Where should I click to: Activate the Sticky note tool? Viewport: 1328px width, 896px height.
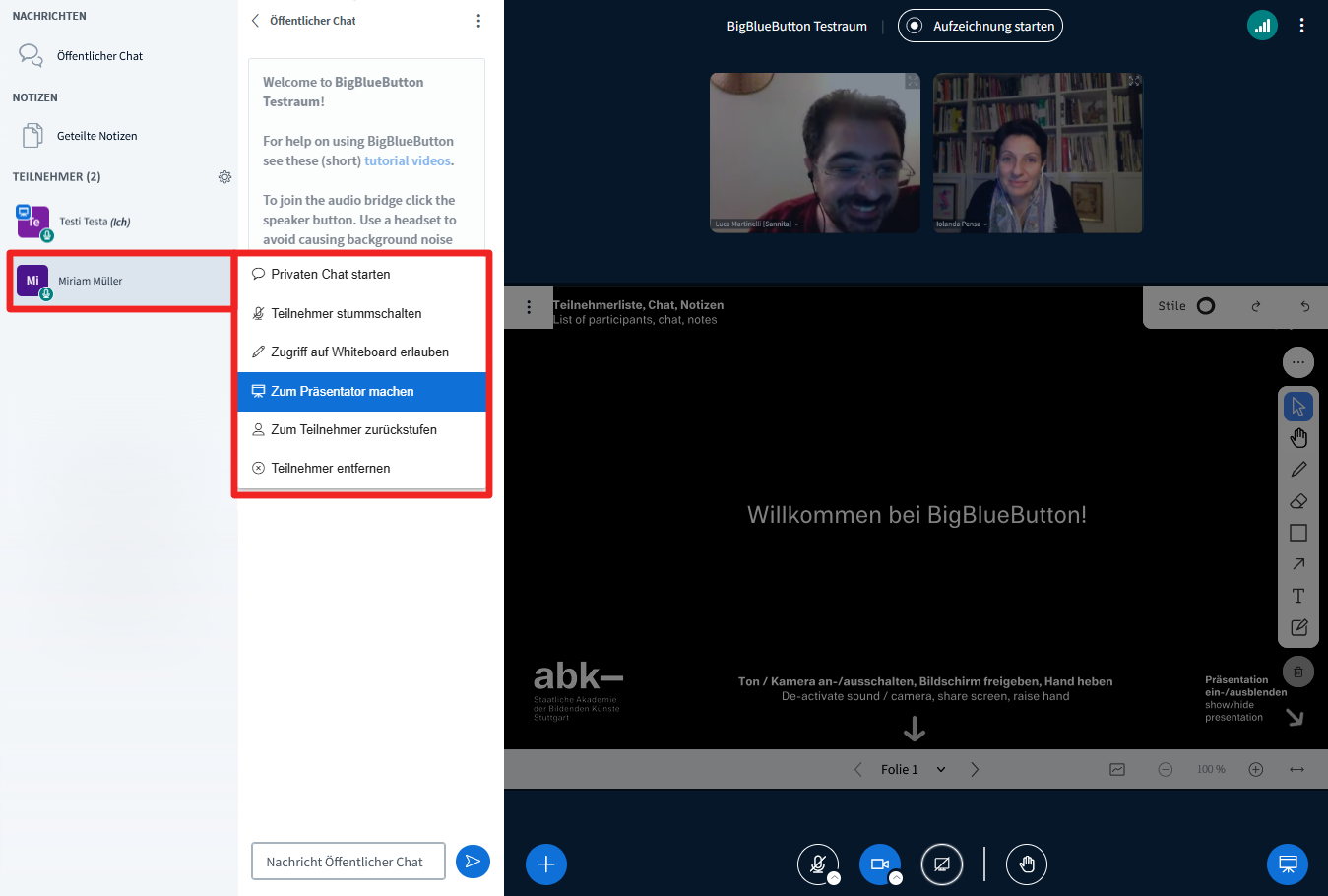pos(1298,627)
